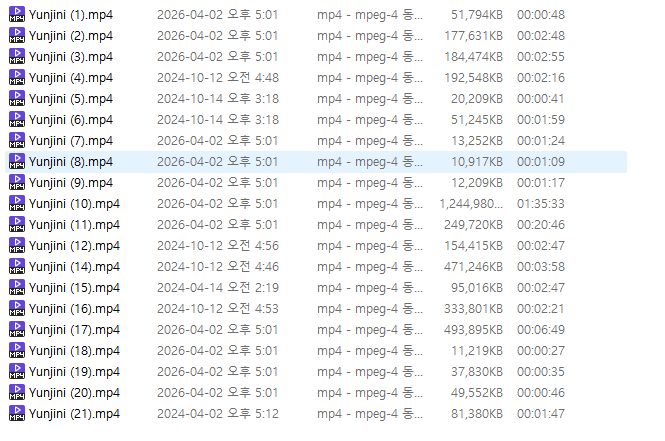665x441 pixels.
Task: Select the icon of Yunjini (10).mp4
Action: click(17, 203)
